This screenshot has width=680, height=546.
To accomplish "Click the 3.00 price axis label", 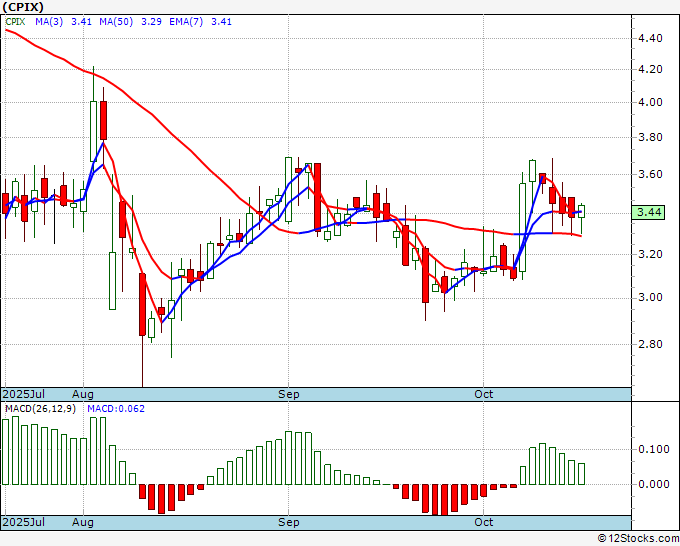I will coord(650,298).
